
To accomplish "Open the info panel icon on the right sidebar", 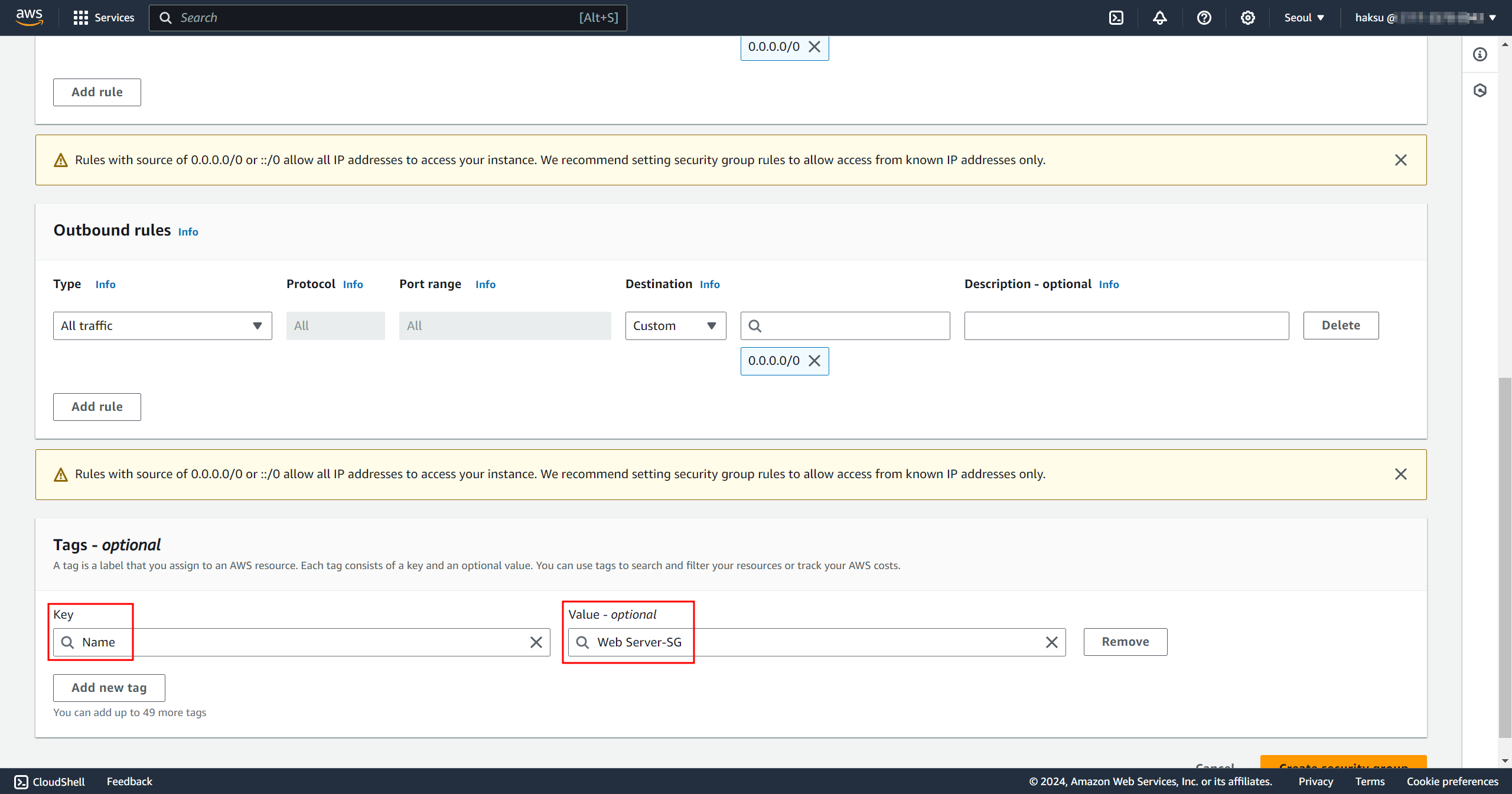I will [1480, 54].
